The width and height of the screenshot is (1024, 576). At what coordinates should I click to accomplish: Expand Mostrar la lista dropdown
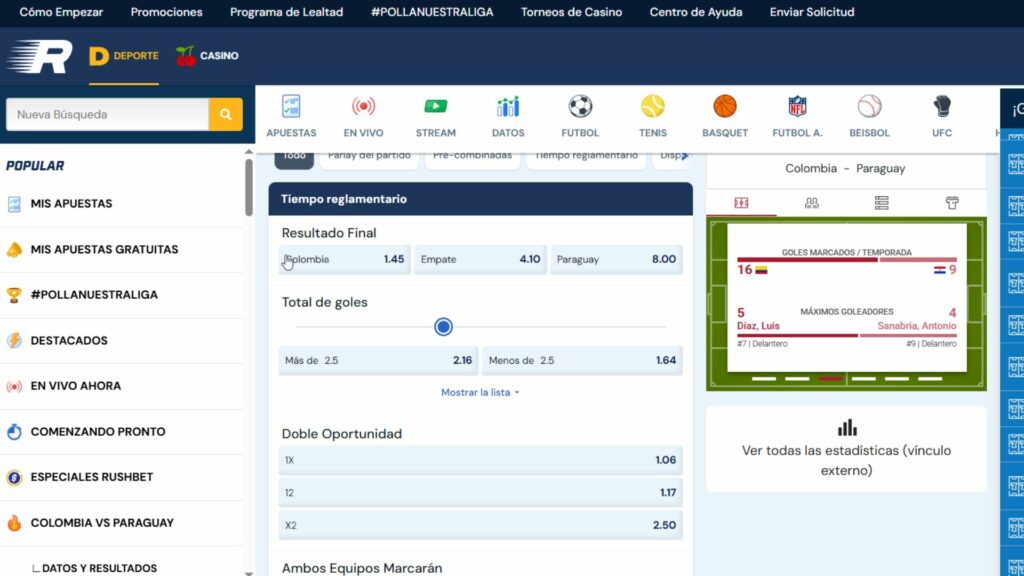(480, 392)
